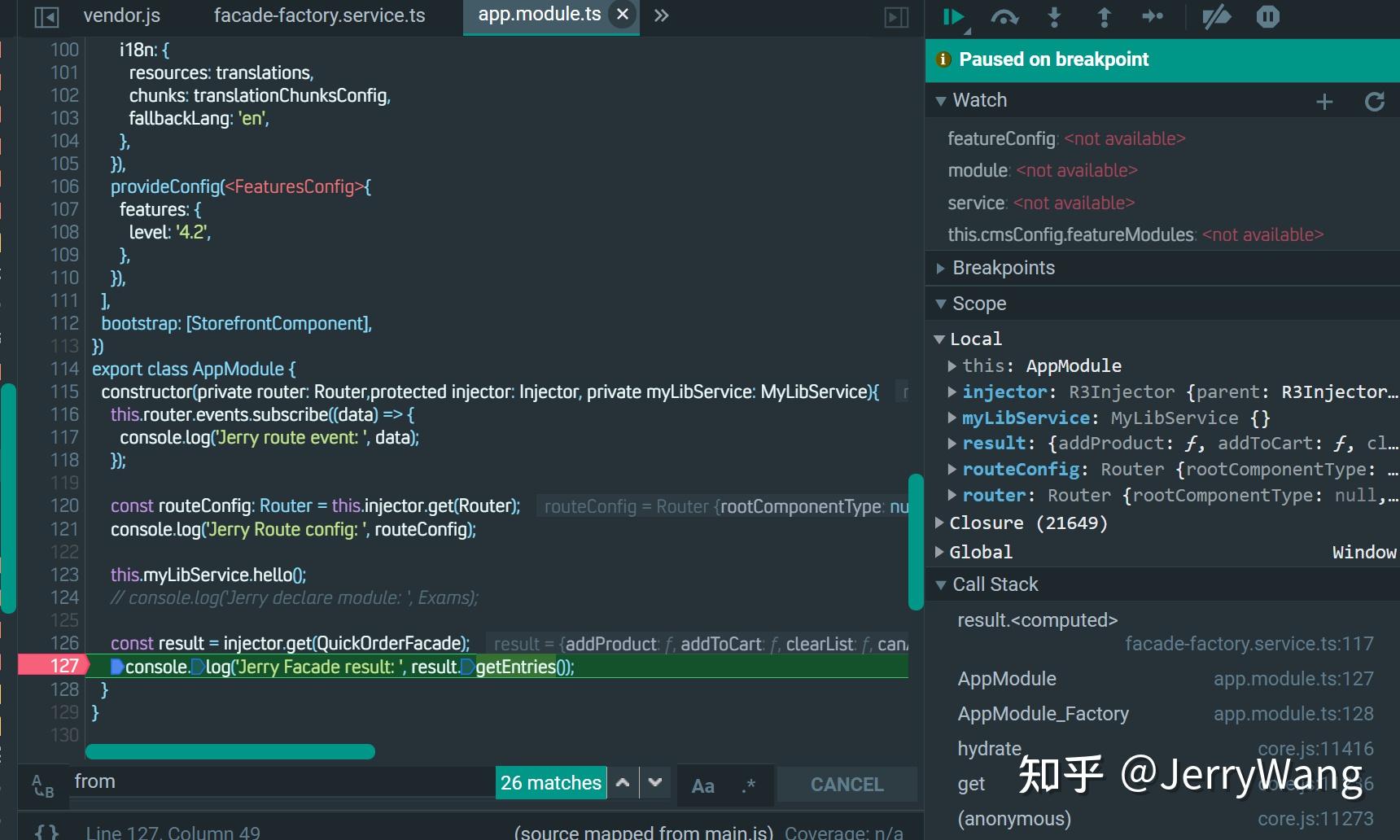Jump to AppModule frame in call stack

click(1007, 678)
